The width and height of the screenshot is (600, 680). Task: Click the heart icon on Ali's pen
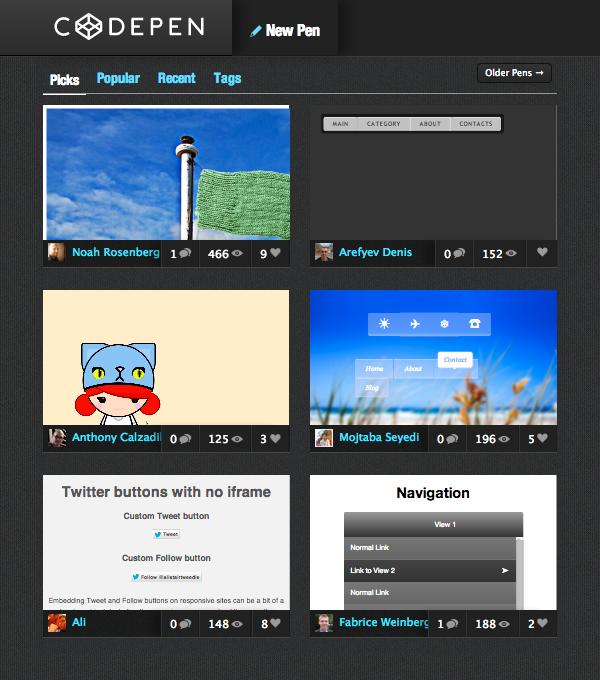[x=275, y=624]
